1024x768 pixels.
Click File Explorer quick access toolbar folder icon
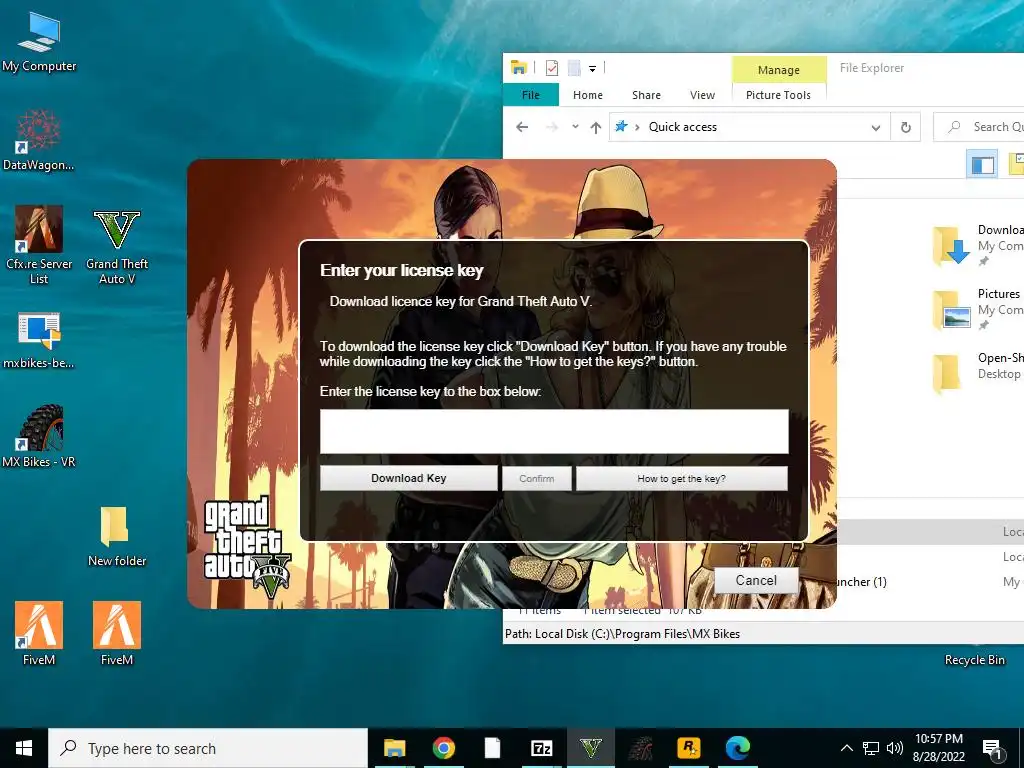tap(519, 67)
